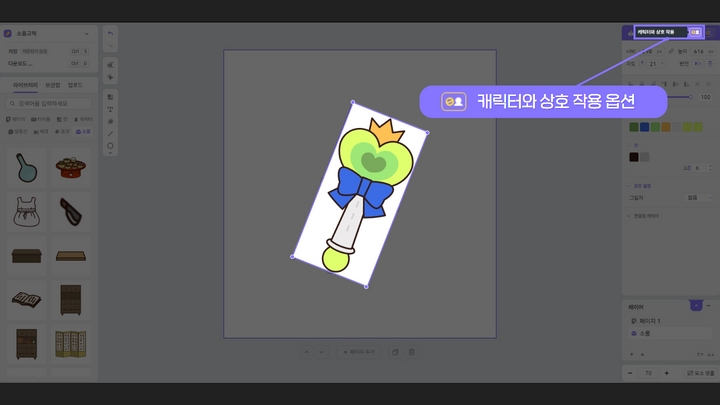Select the line drawing tool
Image resolution: width=720 pixels, height=405 pixels.
tap(110, 133)
